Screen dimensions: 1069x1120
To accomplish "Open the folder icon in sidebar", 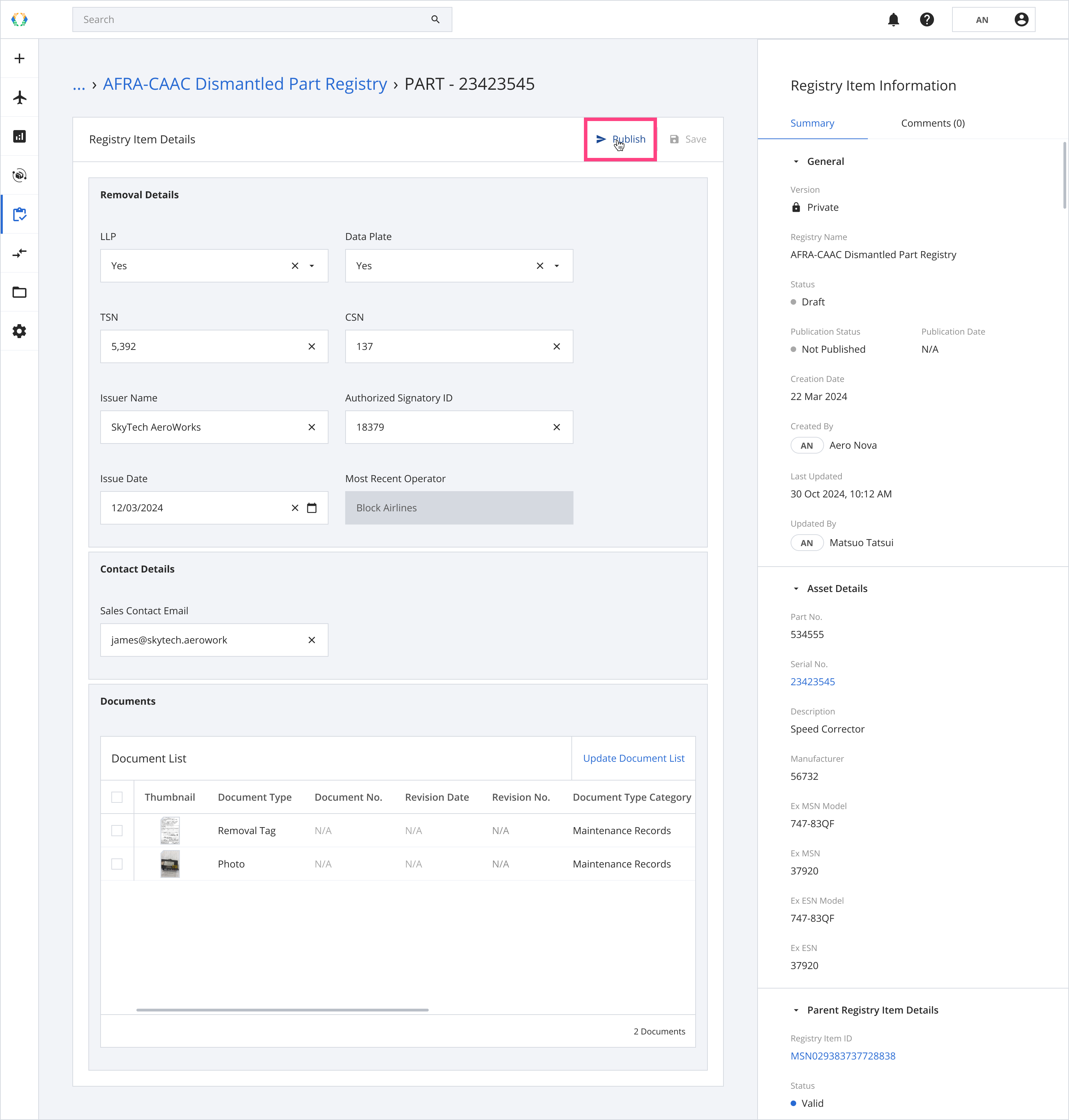I will pos(19,292).
